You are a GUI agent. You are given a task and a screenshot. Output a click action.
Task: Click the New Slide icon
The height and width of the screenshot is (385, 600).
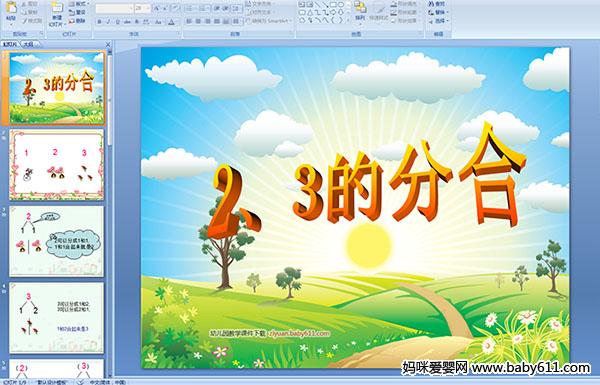[57, 8]
